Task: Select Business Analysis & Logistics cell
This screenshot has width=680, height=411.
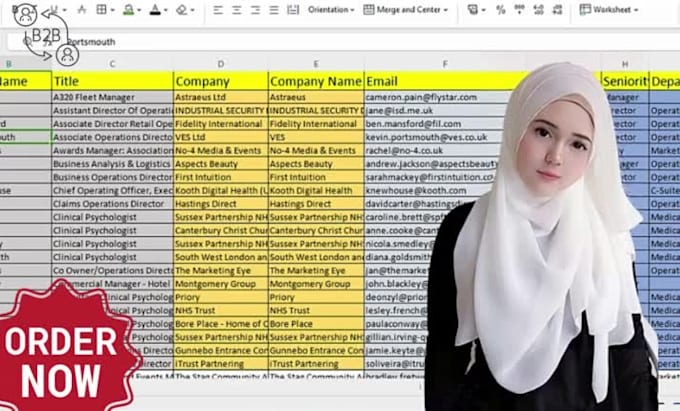Action: (x=112, y=164)
